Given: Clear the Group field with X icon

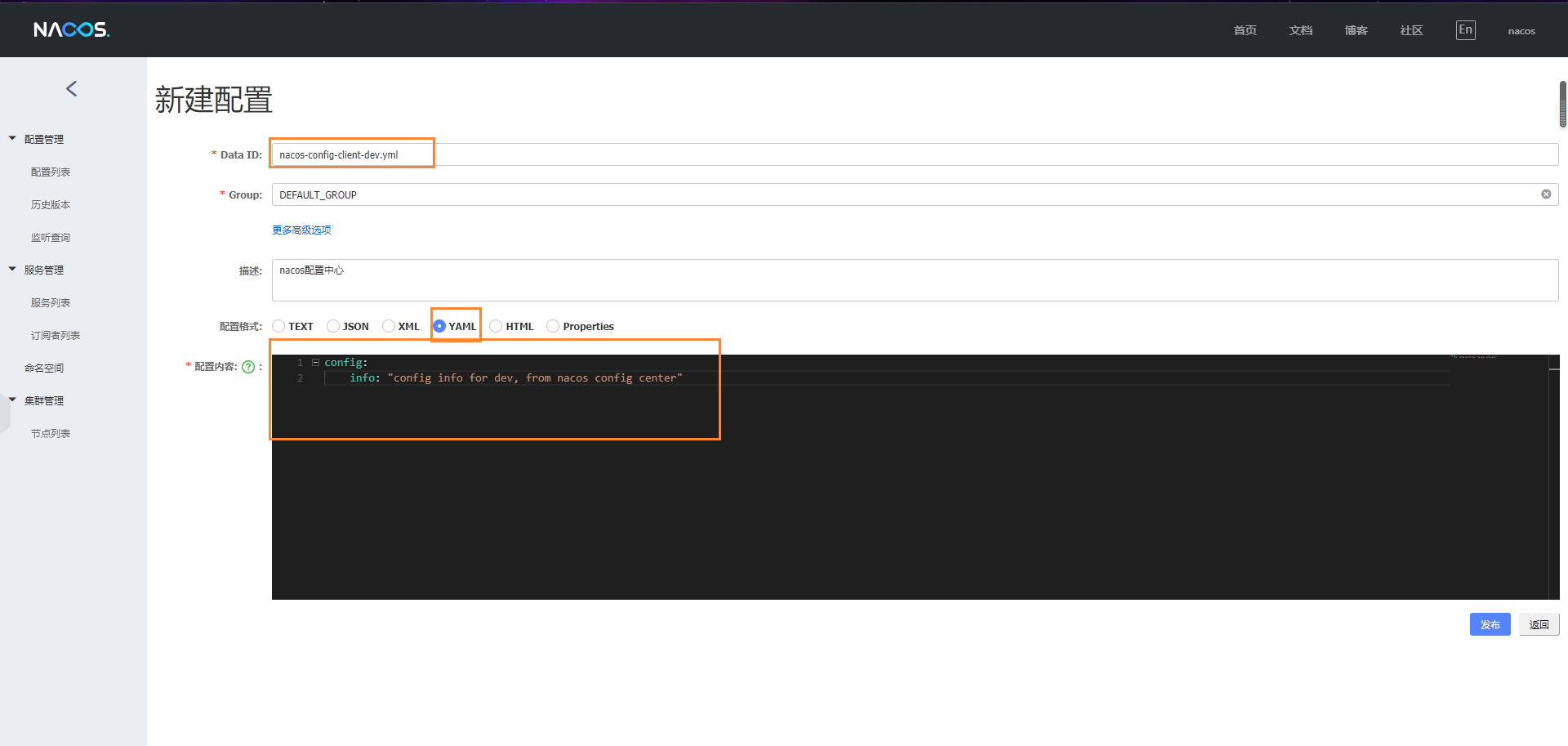Looking at the screenshot, I should pos(1546,194).
